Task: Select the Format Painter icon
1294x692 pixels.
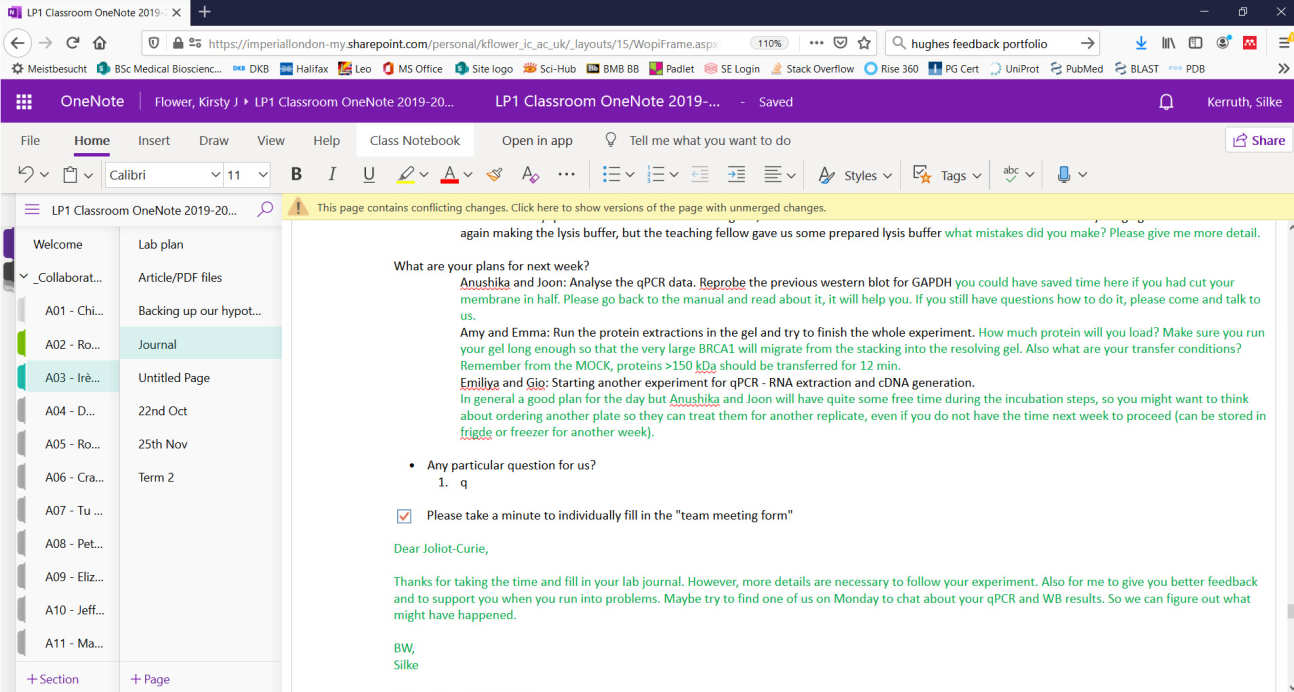Action: click(x=494, y=175)
